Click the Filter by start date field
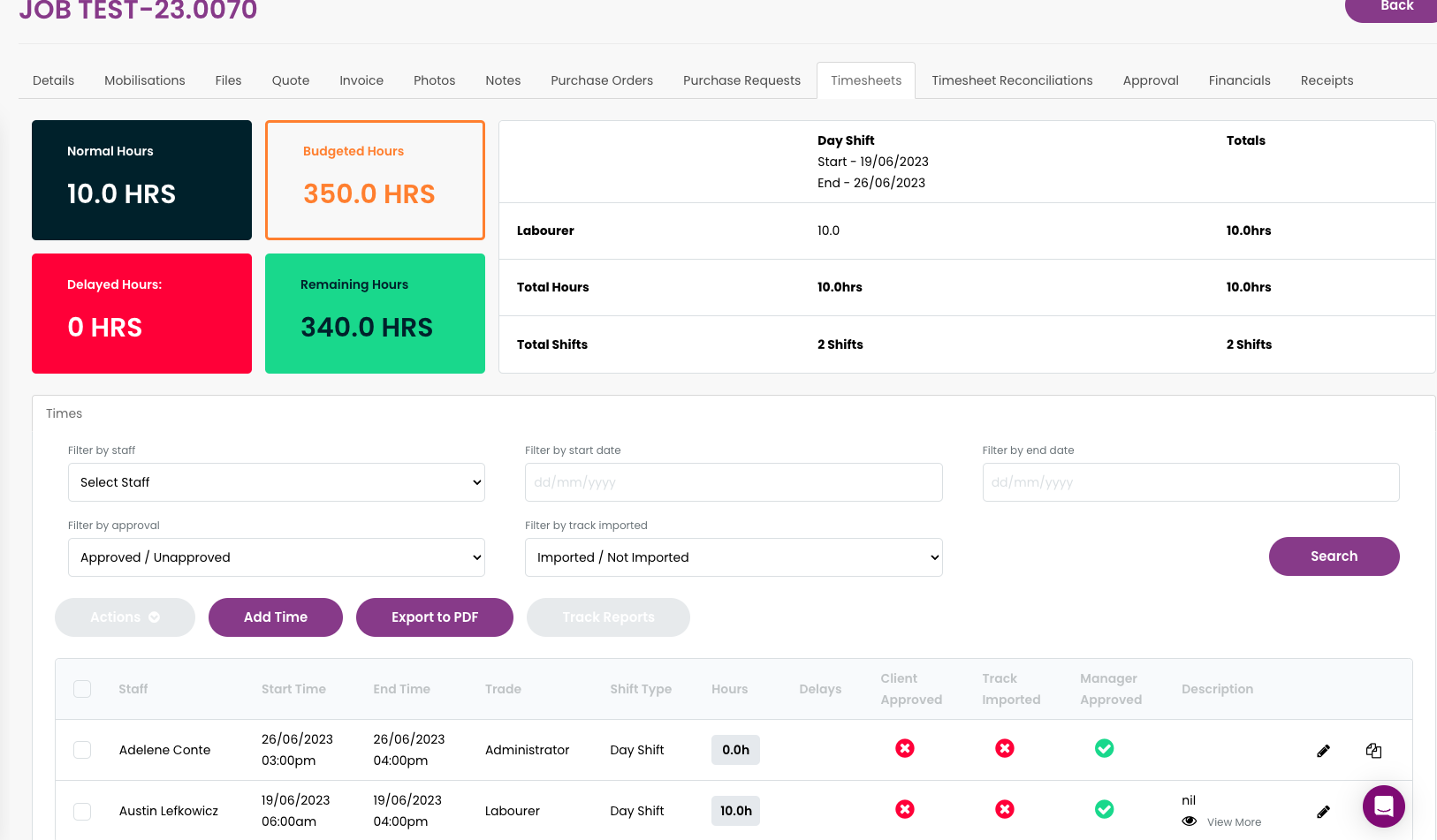Screen dimensions: 1437x840 [x=734, y=482]
